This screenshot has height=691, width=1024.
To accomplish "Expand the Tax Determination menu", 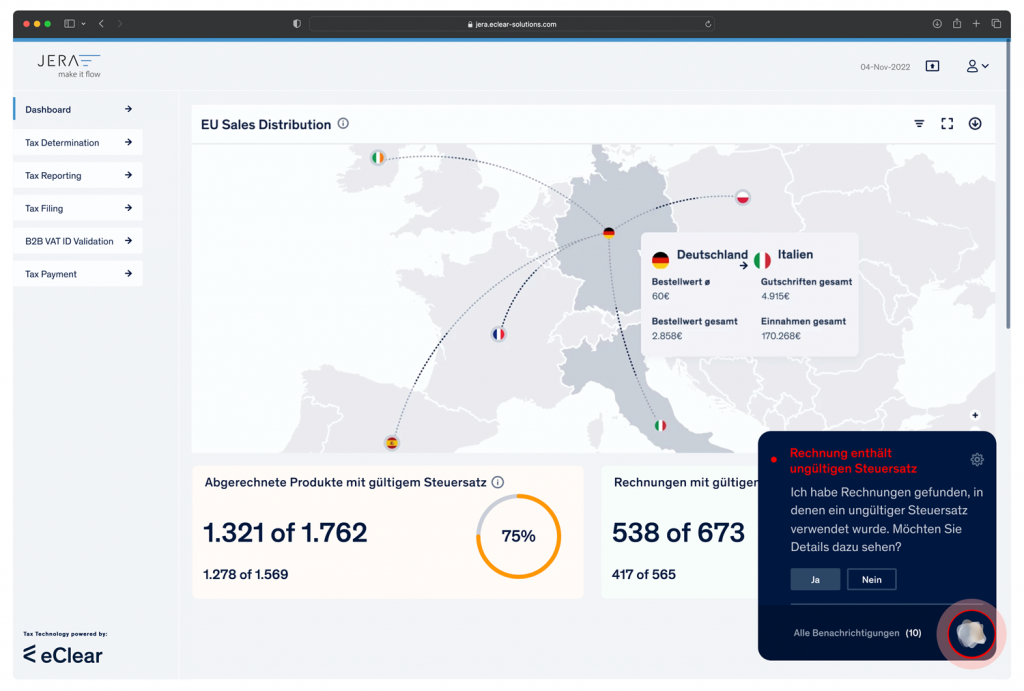I will tap(77, 142).
